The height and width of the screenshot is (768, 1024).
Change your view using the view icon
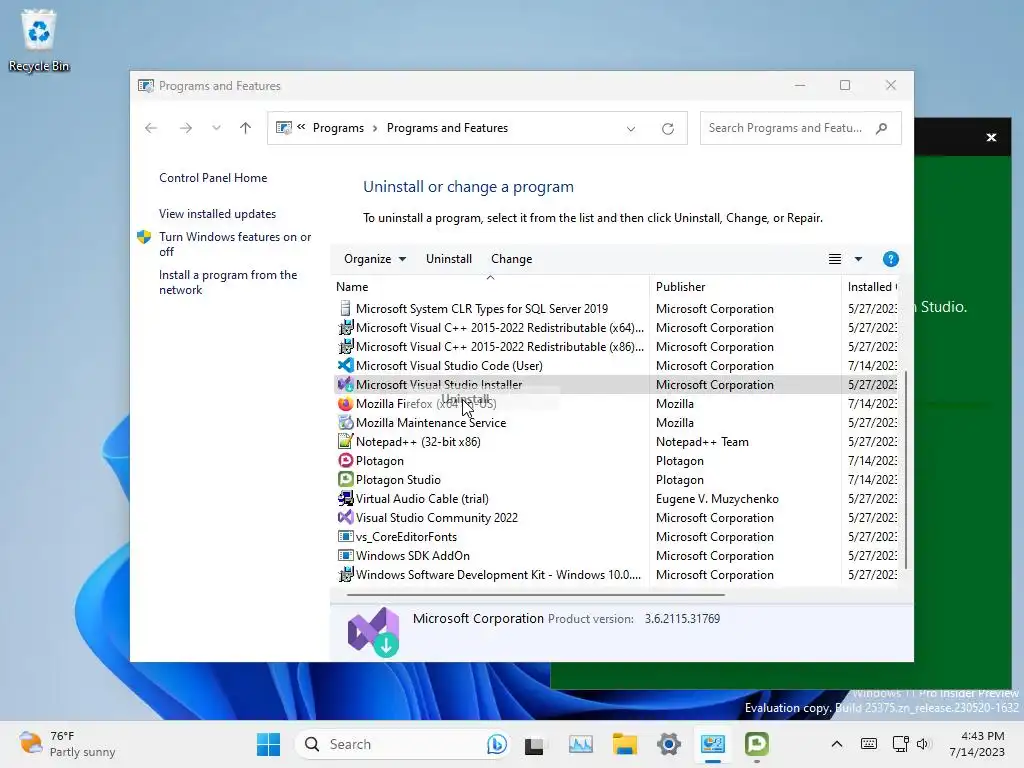tap(835, 259)
